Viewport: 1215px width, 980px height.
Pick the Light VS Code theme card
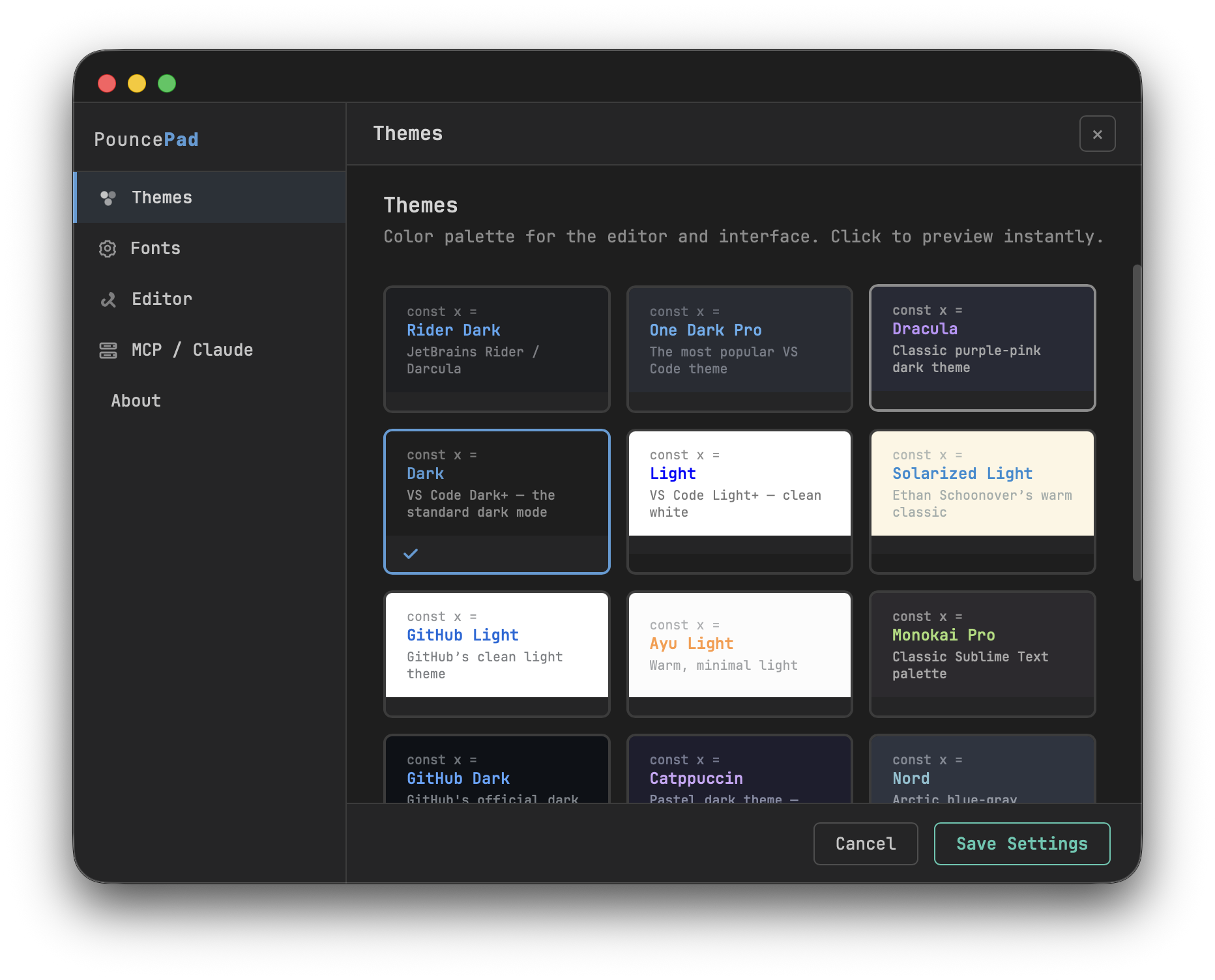tap(739, 501)
